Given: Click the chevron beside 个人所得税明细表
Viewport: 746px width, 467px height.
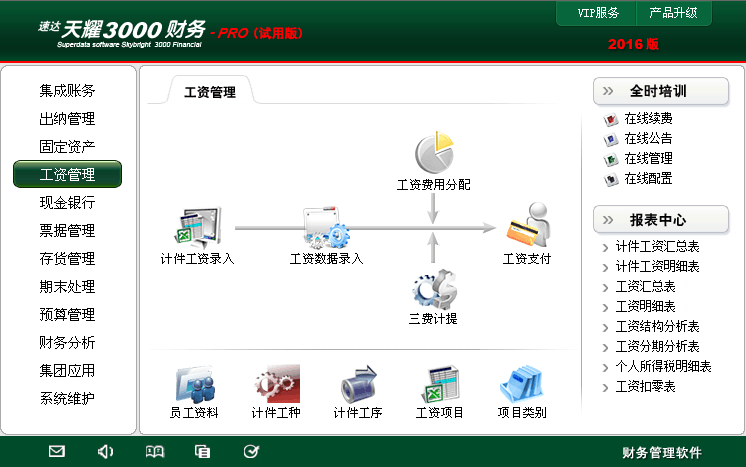Looking at the screenshot, I should 605,367.
